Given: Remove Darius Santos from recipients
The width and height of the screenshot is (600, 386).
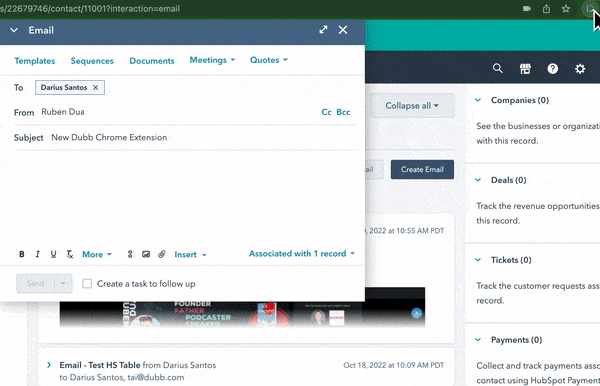Looking at the screenshot, I should pos(96,88).
